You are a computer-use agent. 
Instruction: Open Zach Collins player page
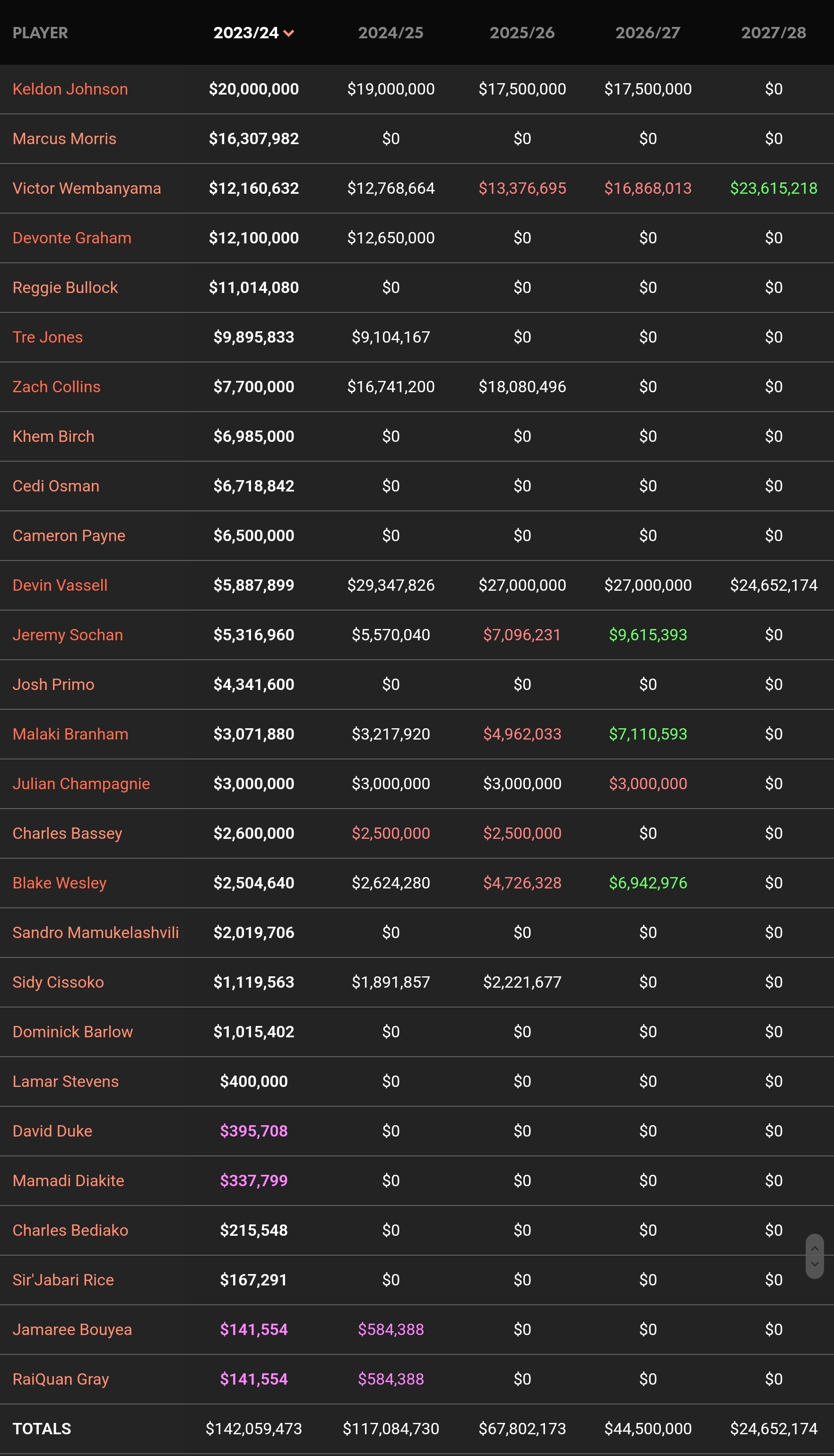pyautogui.click(x=56, y=387)
